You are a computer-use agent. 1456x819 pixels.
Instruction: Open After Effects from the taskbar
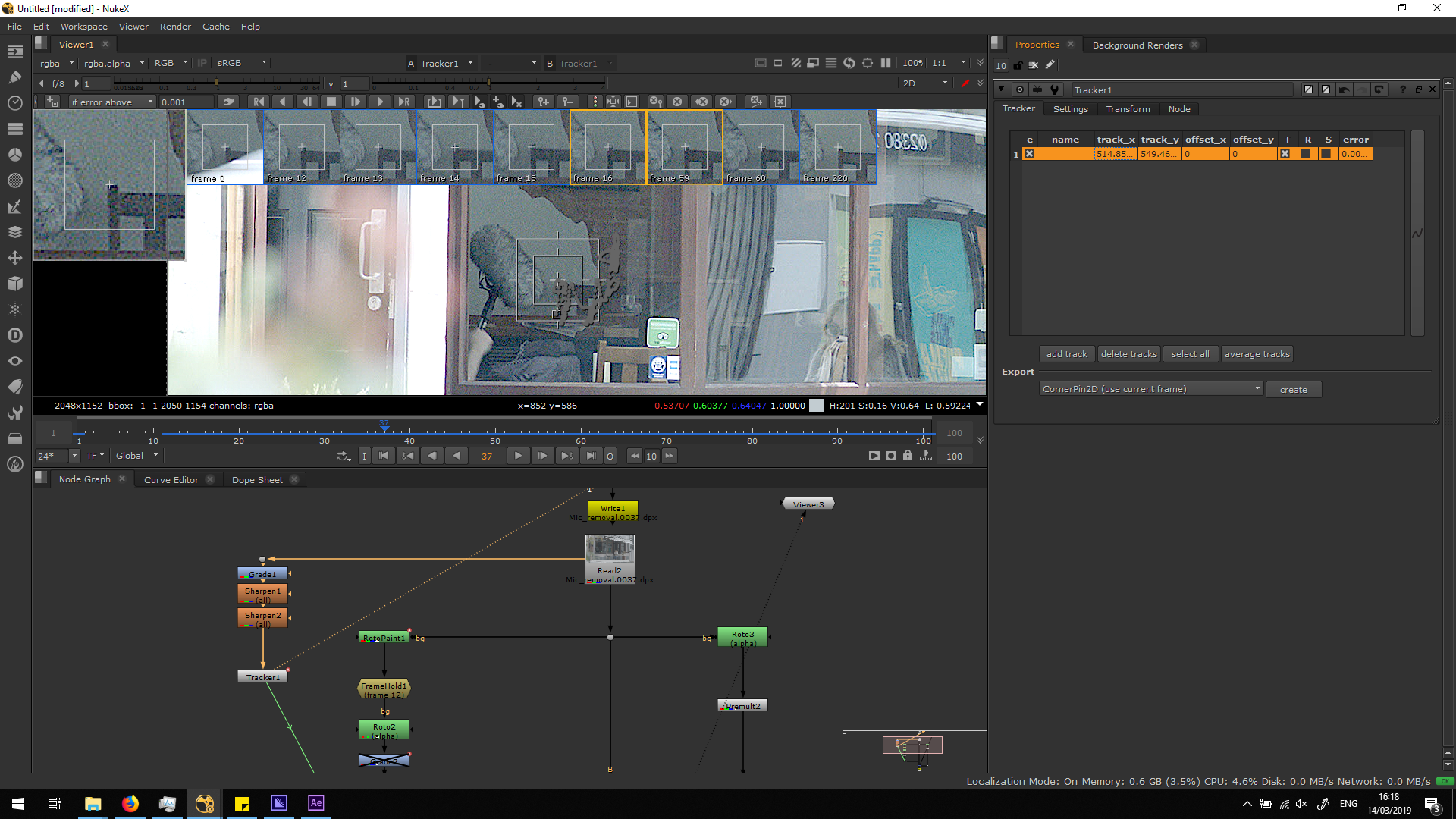[315, 803]
